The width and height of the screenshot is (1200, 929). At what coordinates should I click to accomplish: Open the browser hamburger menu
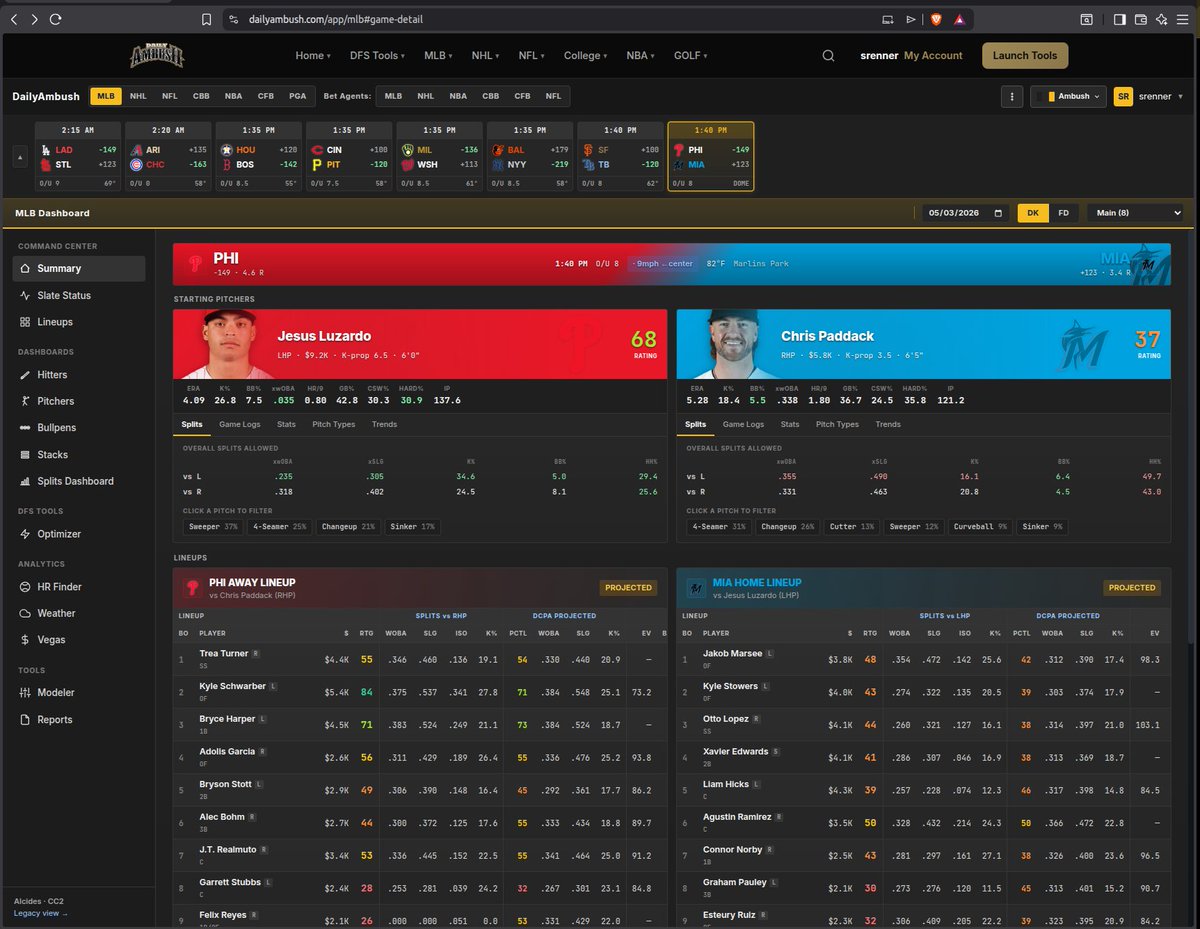1184,19
